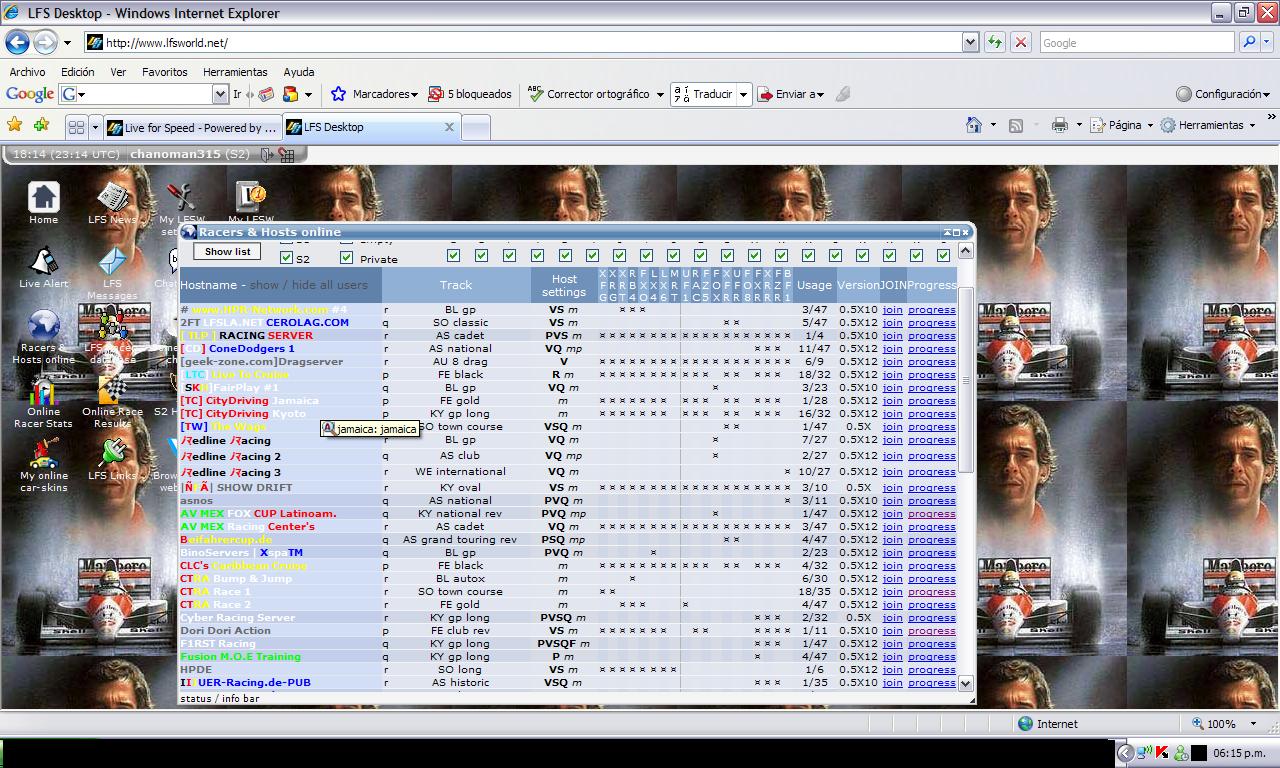The height and width of the screenshot is (768, 1280).
Task: Open the Edición menu
Action: point(77,72)
